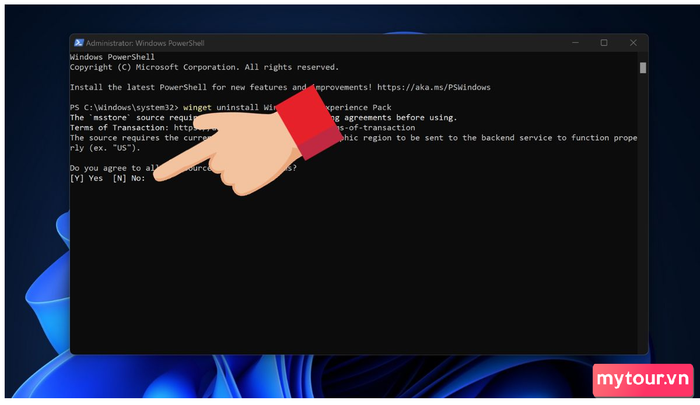Click the blue desktop wallpaper below the window
This screenshot has width=700, height=405.
click(348, 377)
